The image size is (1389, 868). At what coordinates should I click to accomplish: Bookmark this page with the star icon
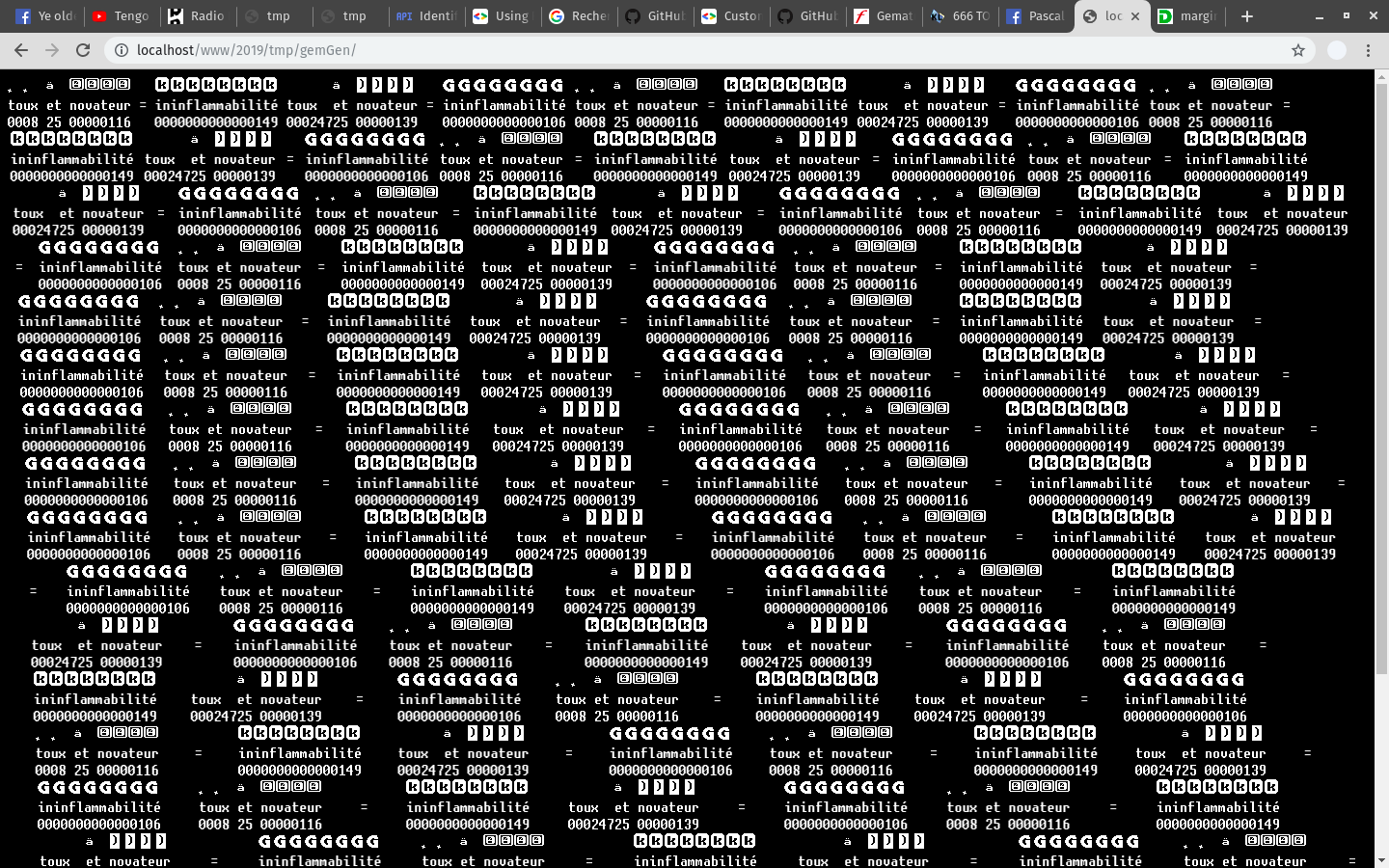pyautogui.click(x=1298, y=50)
